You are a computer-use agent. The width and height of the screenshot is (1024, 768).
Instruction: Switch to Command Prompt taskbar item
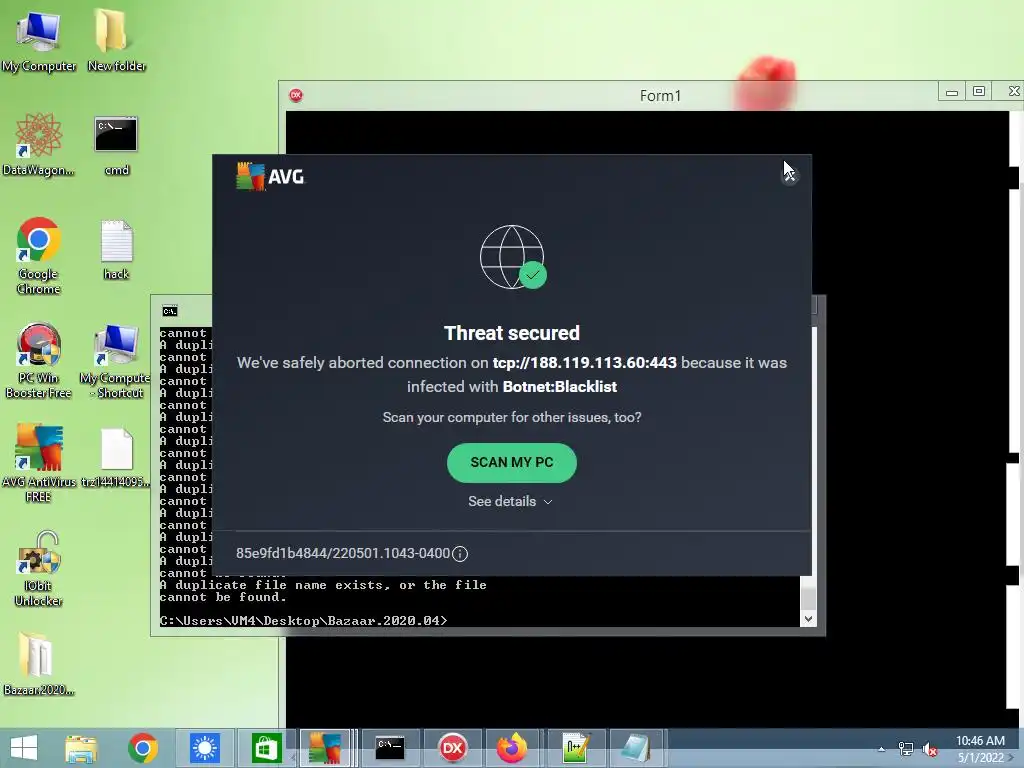coord(390,748)
